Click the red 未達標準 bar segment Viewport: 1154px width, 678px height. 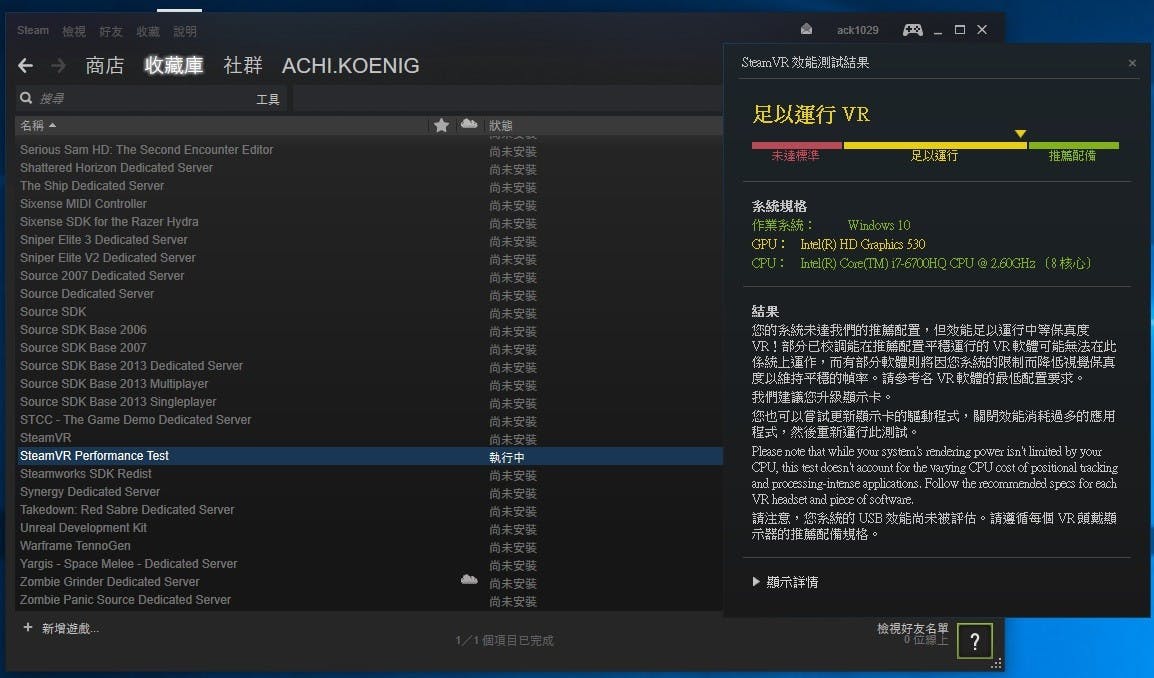[796, 146]
